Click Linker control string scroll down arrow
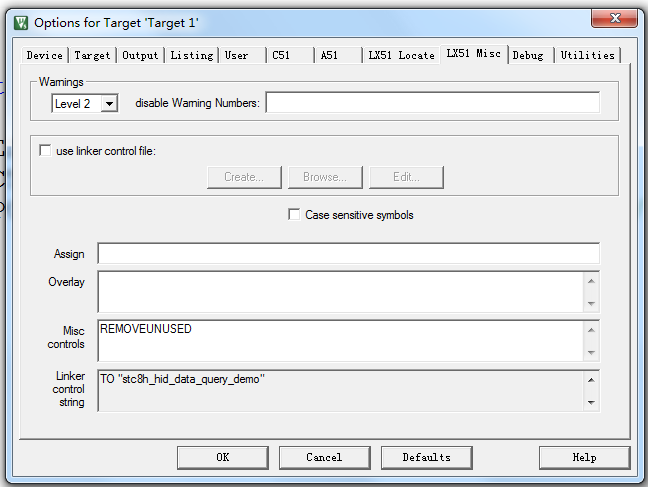This screenshot has height=487, width=648. click(591, 402)
